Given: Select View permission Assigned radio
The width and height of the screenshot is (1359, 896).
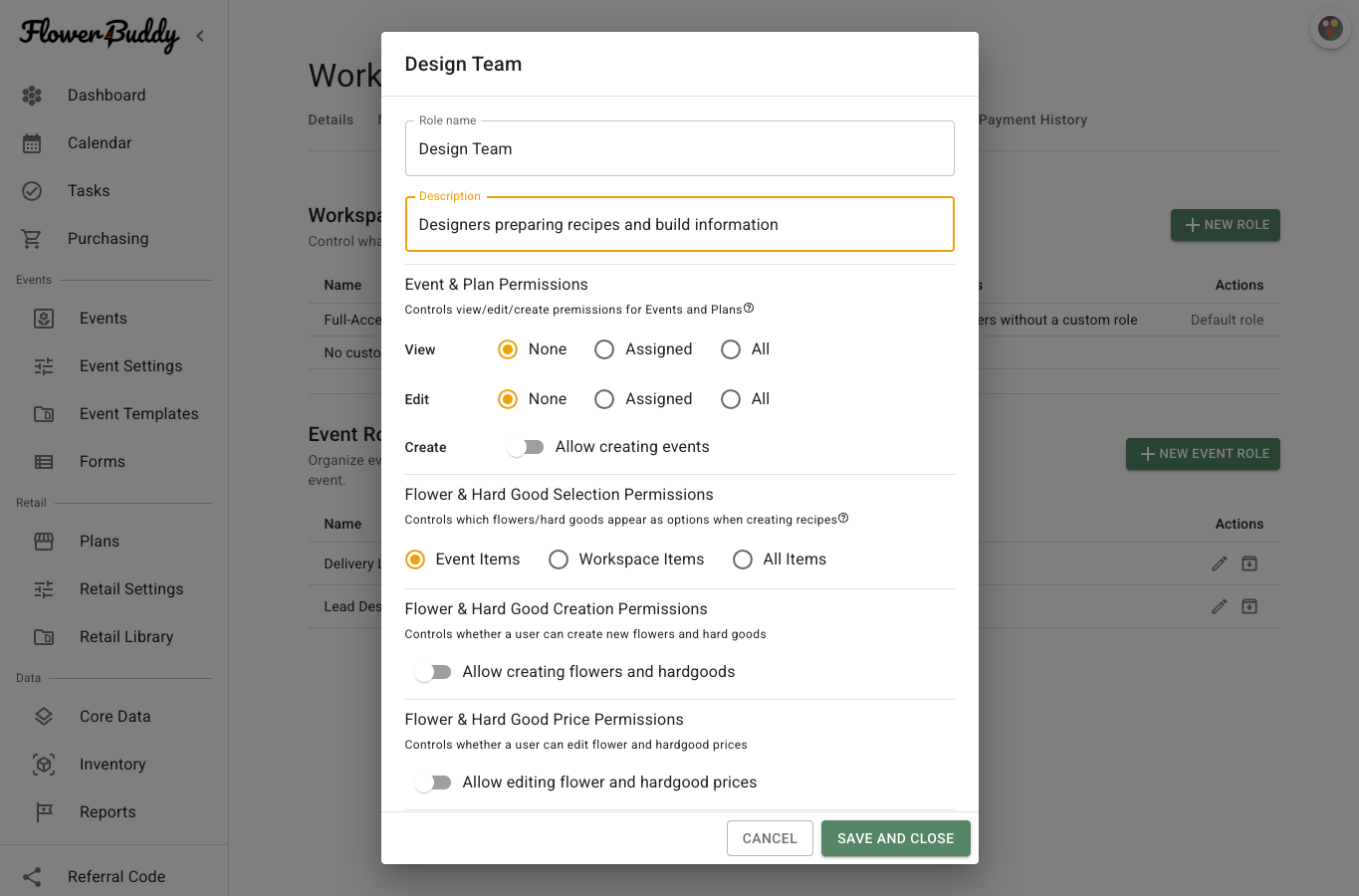Looking at the screenshot, I should 604,349.
